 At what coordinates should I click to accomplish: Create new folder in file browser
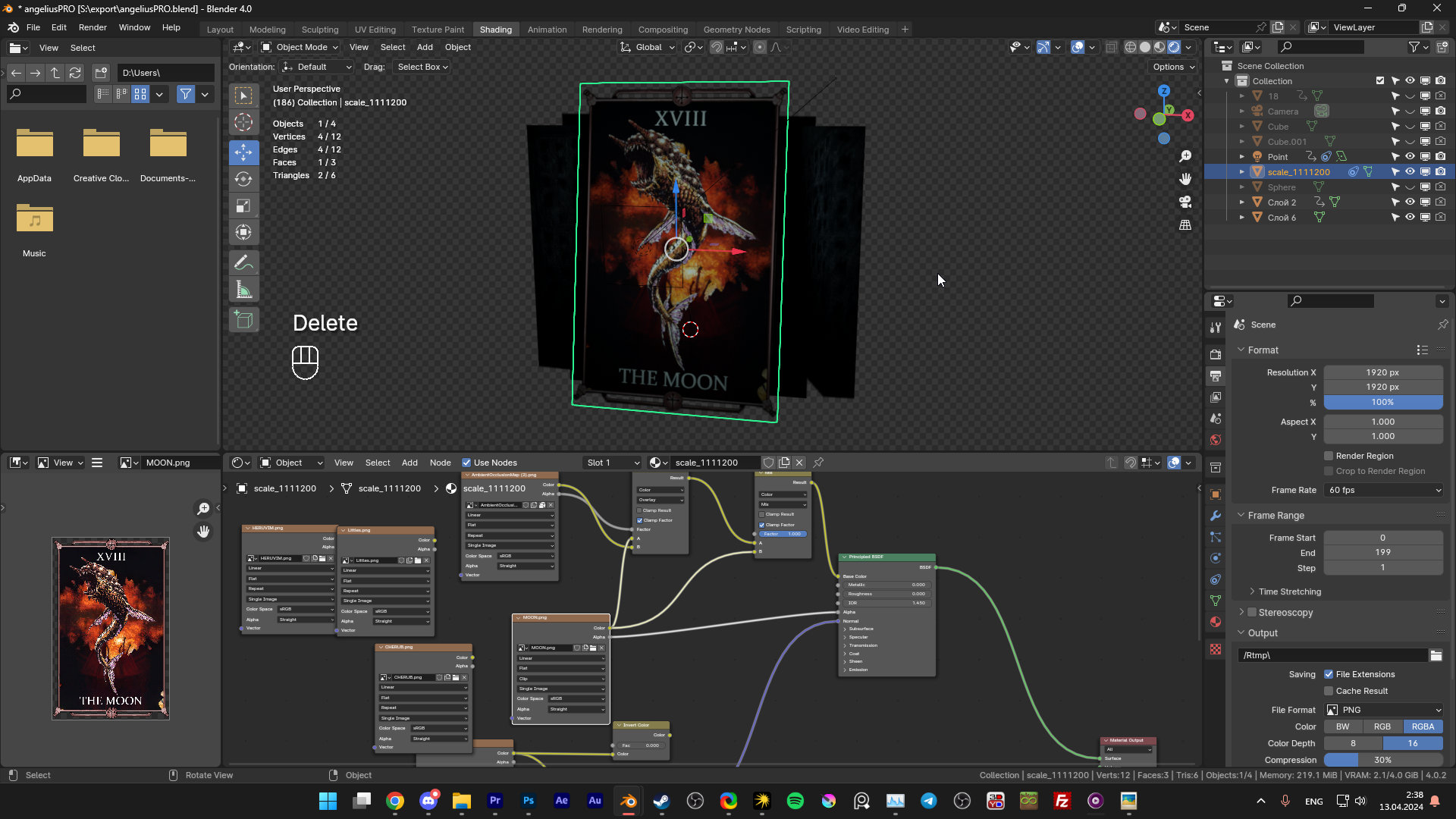(x=101, y=73)
